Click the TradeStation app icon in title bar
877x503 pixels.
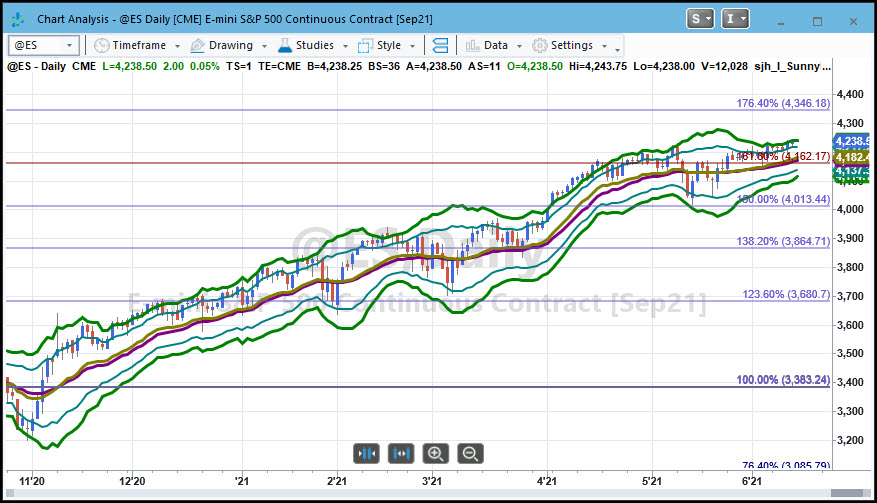click(17, 20)
